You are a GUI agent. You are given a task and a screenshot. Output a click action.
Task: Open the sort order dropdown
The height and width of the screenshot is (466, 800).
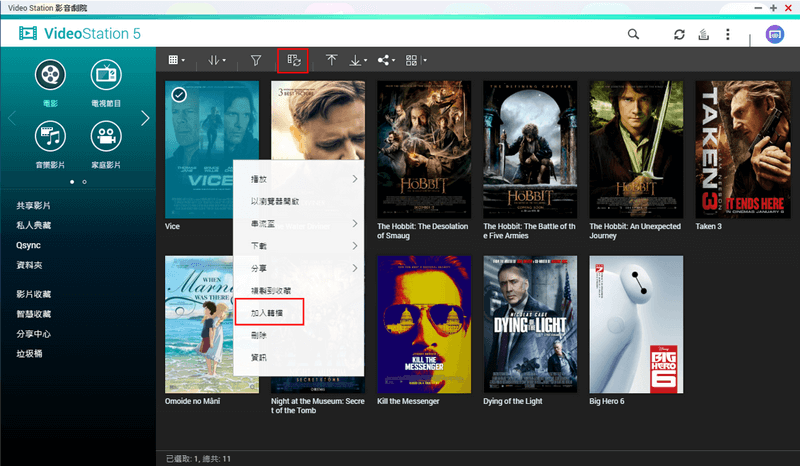217,60
